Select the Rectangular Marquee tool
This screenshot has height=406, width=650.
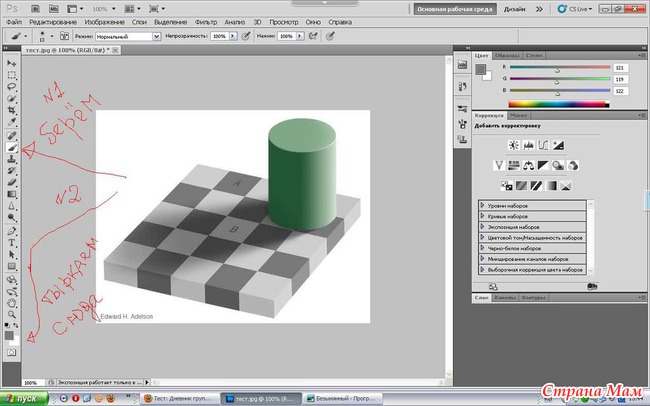pos(12,75)
